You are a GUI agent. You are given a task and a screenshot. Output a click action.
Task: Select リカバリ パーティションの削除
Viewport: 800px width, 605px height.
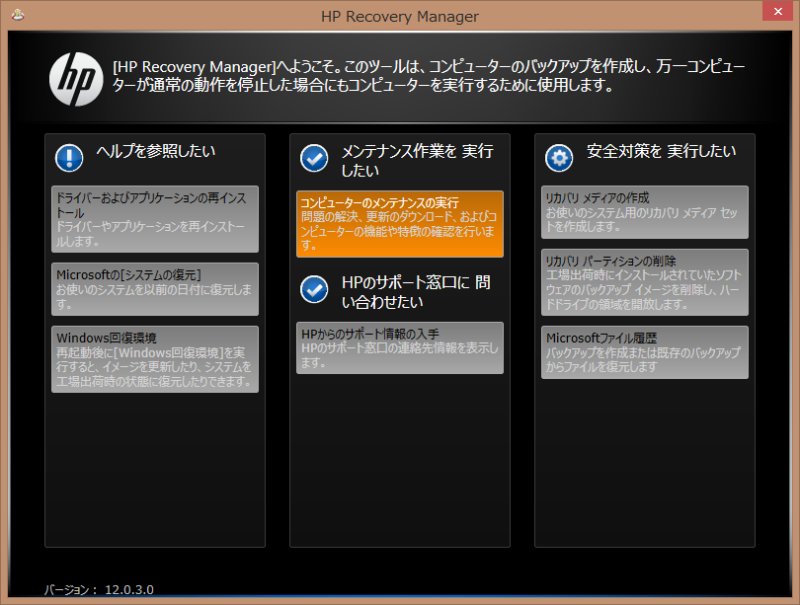645,283
